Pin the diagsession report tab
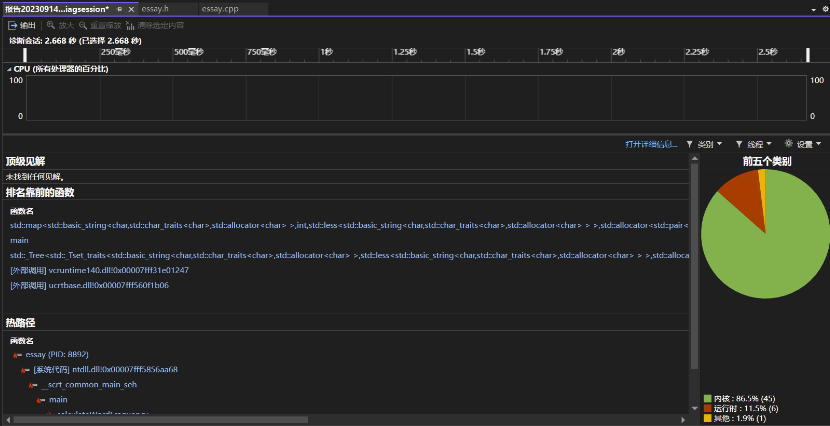 tap(120, 10)
